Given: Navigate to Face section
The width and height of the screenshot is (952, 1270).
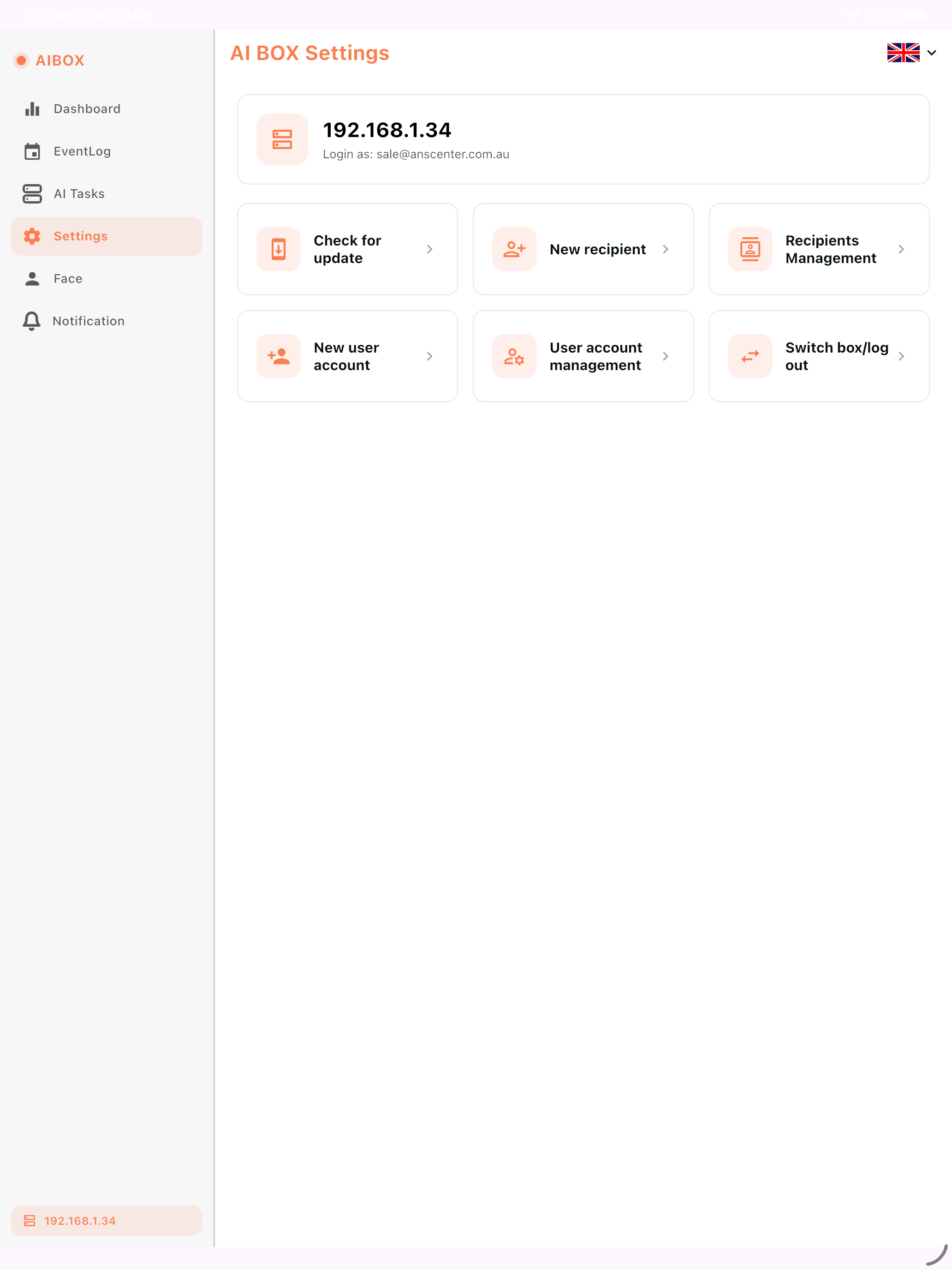Looking at the screenshot, I should (x=107, y=278).
